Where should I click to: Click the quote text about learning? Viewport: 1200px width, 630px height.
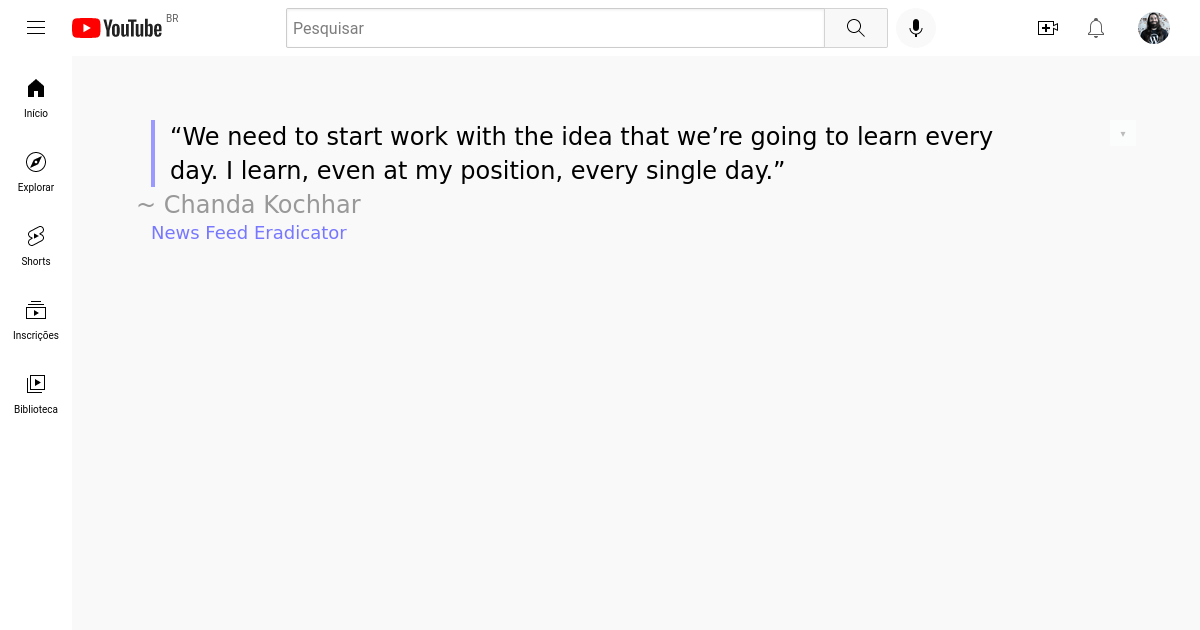tap(581, 153)
